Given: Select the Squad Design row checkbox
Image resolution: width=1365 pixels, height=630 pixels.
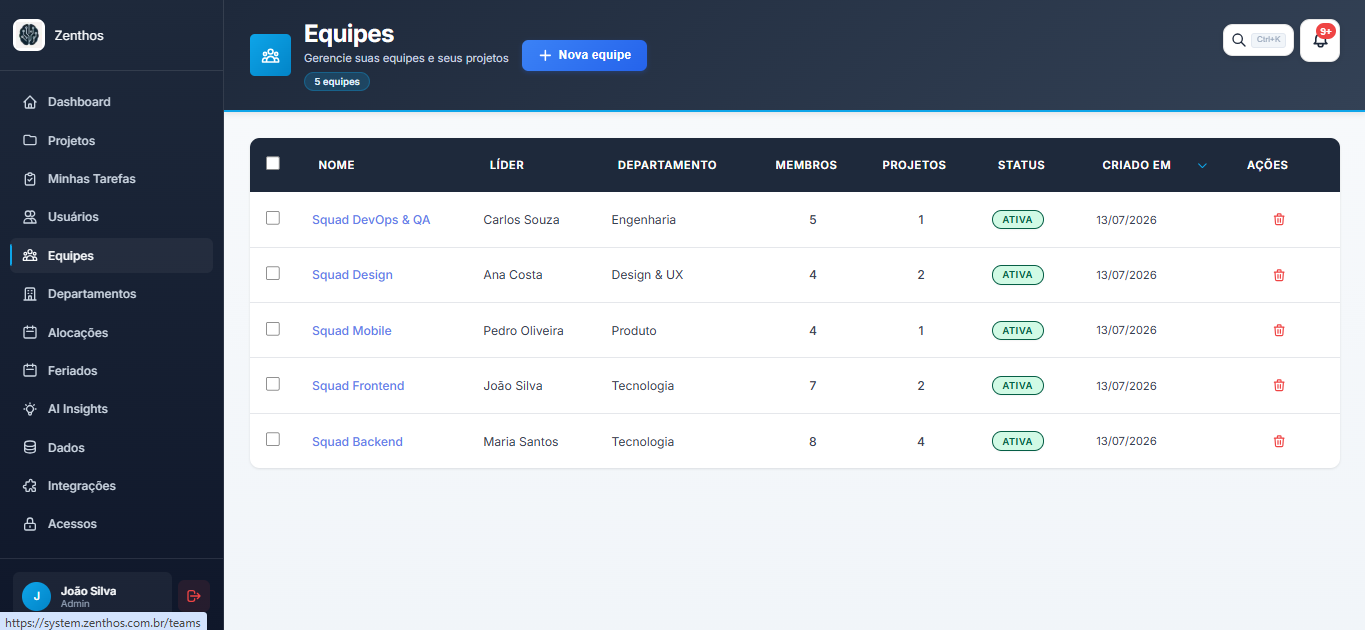Looking at the screenshot, I should click(x=273, y=273).
